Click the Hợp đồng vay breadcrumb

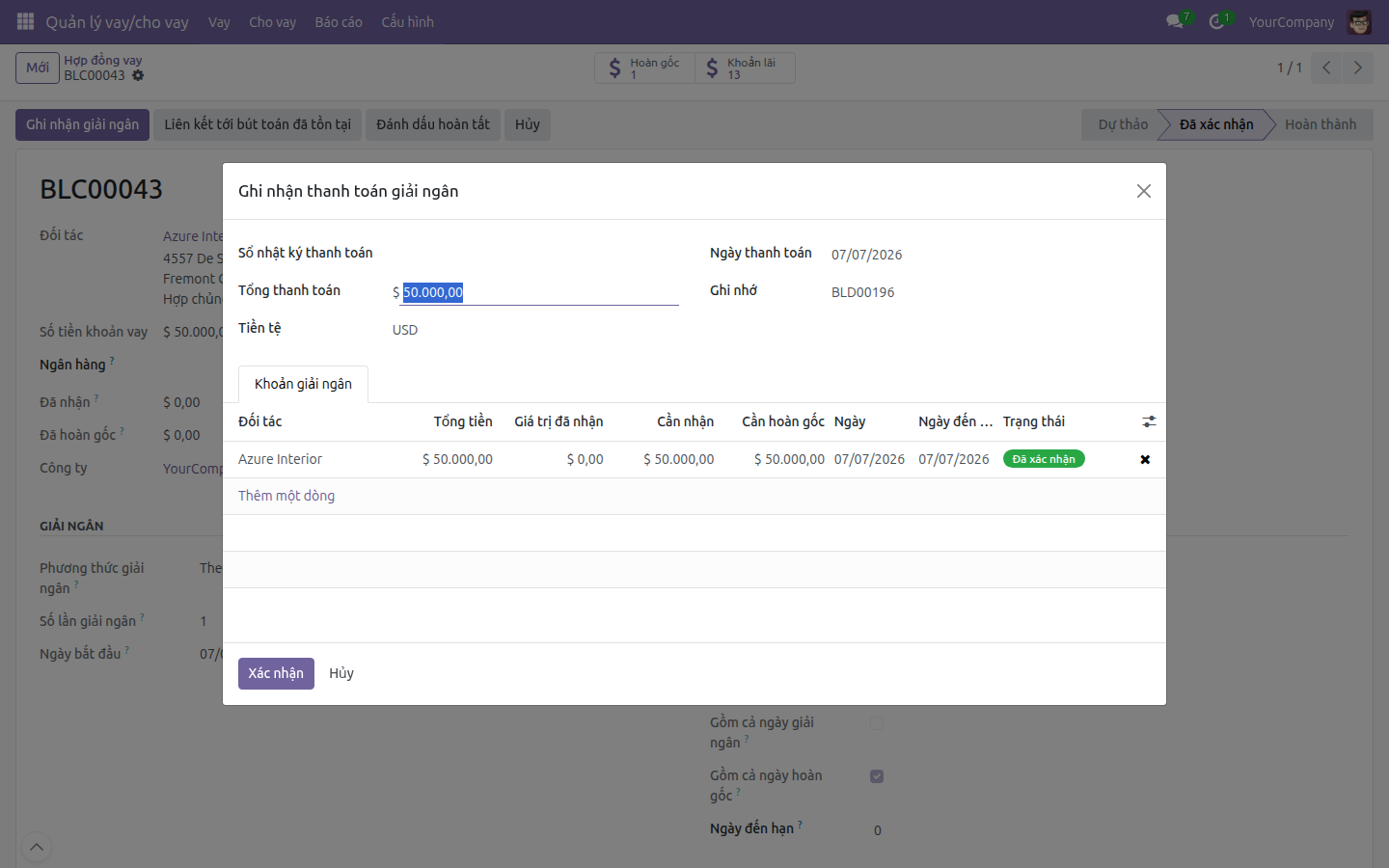point(103,60)
